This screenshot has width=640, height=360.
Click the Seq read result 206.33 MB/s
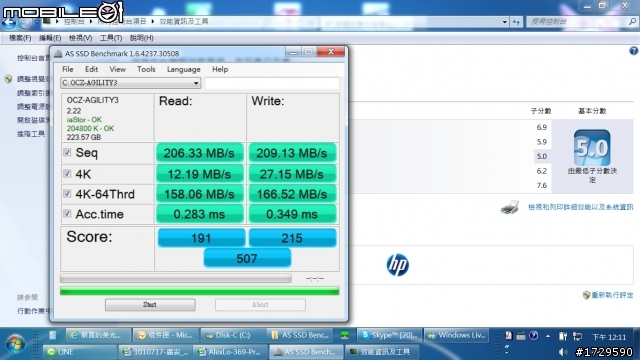click(x=200, y=153)
